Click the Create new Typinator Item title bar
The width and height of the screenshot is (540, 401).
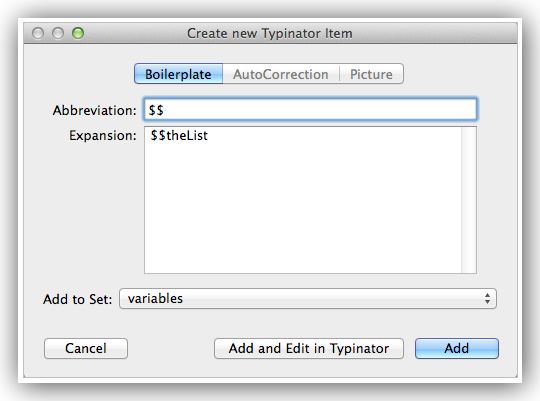point(270,33)
